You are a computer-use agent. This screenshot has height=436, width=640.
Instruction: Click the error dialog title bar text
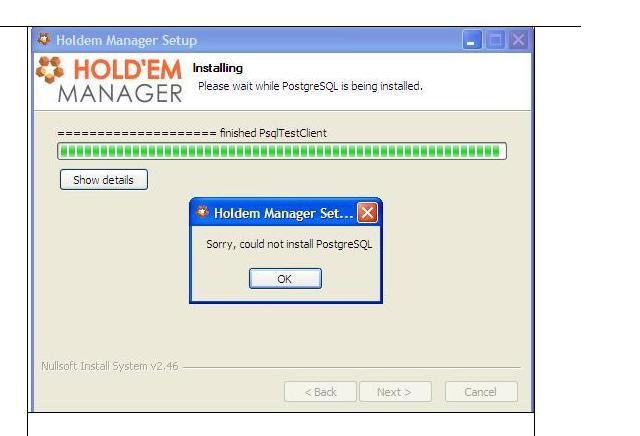[283, 213]
